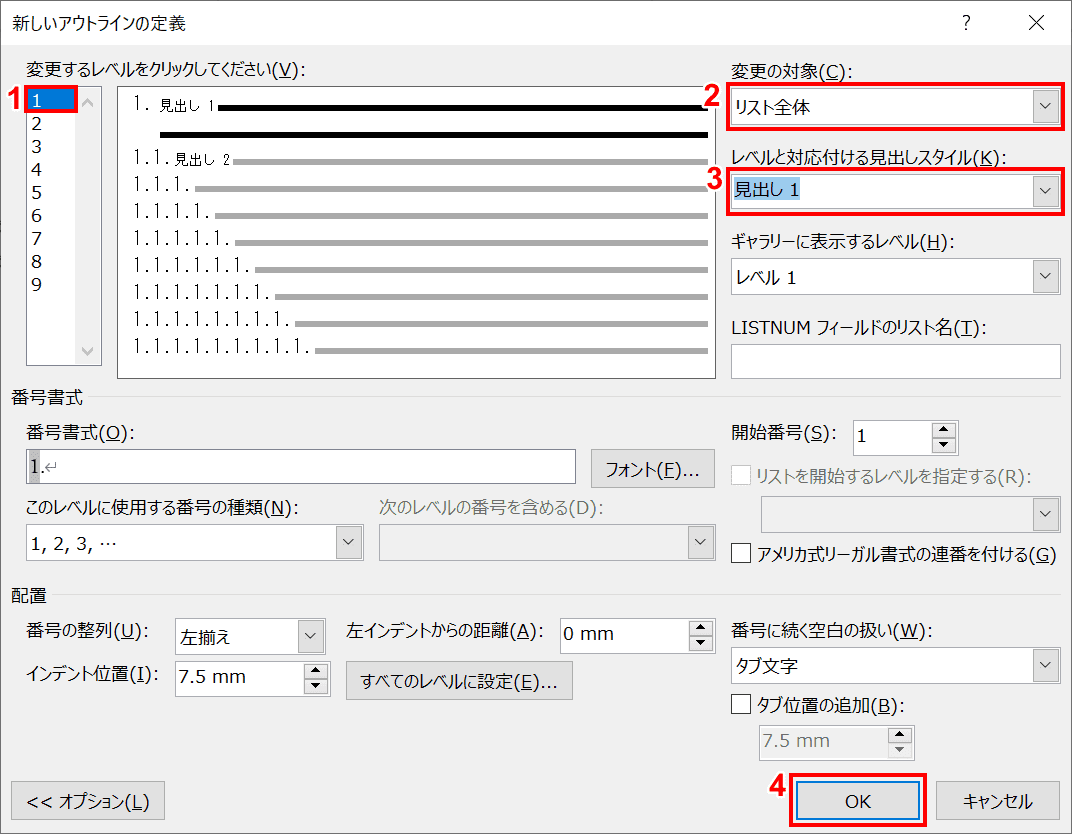This screenshot has height=834, width=1072.
Task: Select level 3 in the level list
Action: (51, 146)
